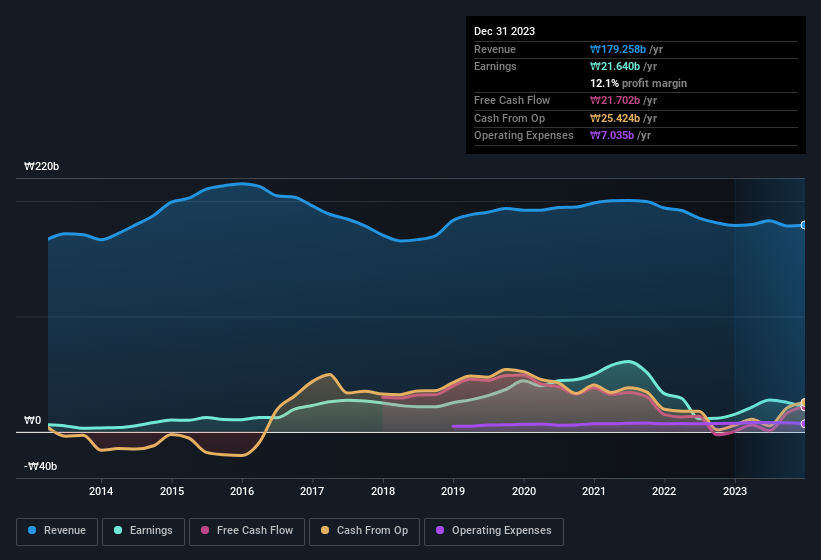This screenshot has width=821, height=560.
Task: Toggle the Operating Expenses legend button
Action: [x=494, y=531]
